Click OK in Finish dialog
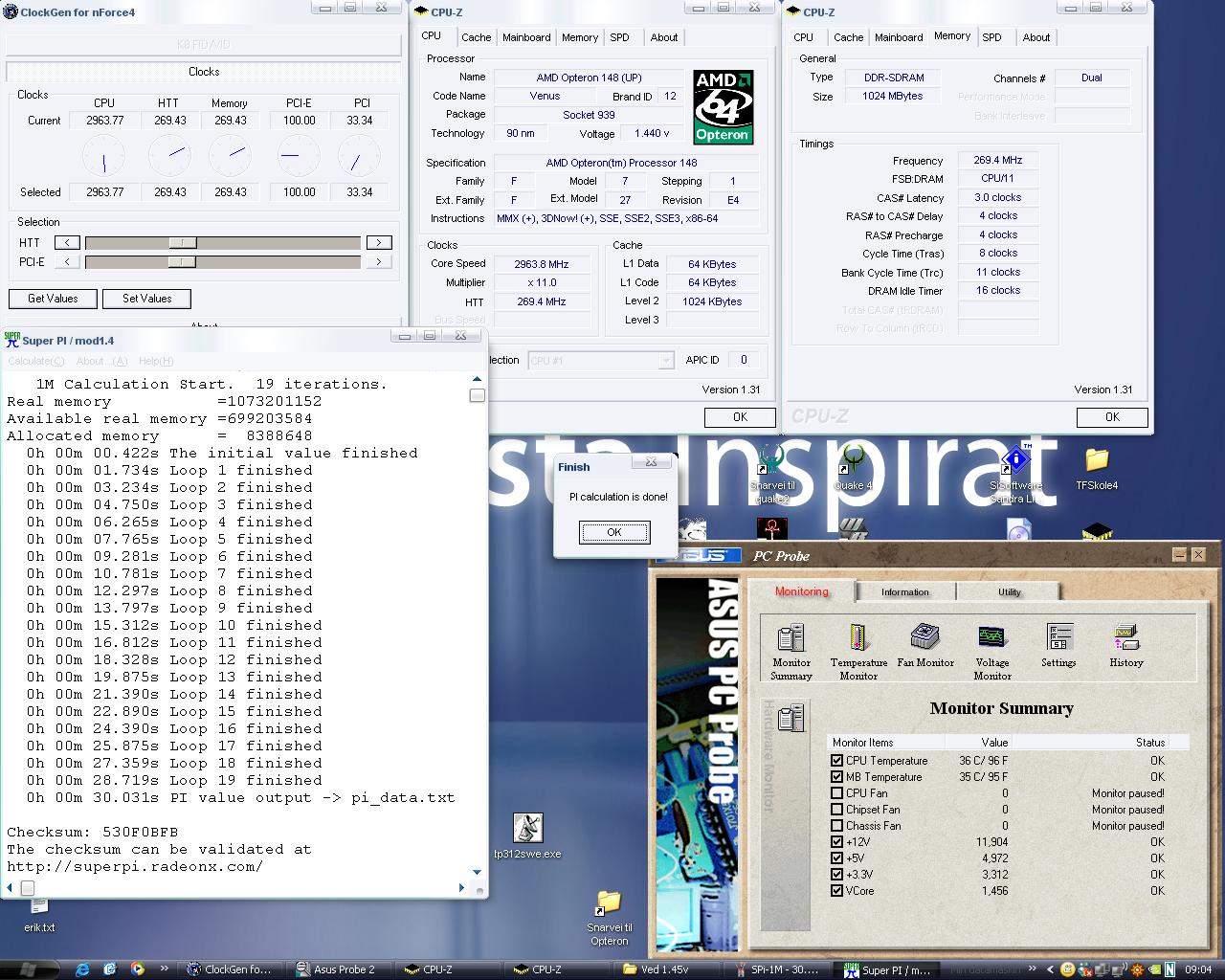 pos(614,532)
